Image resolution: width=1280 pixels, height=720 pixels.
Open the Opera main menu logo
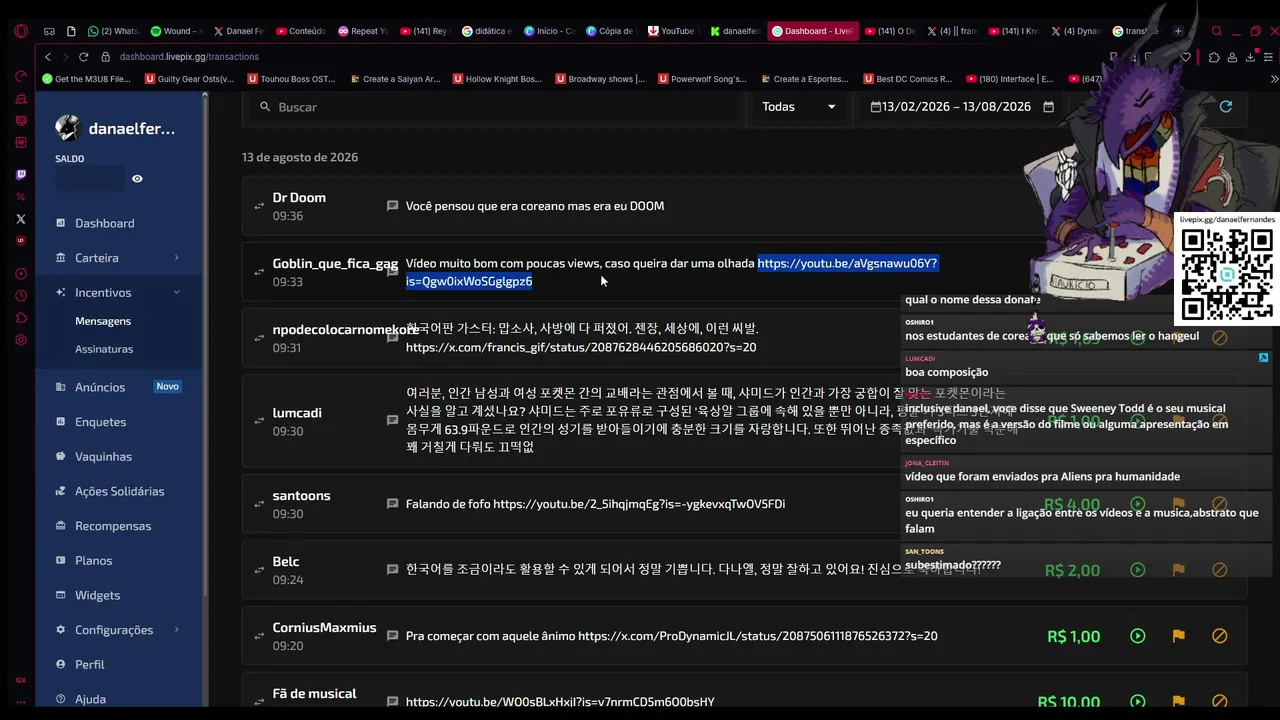point(21,31)
